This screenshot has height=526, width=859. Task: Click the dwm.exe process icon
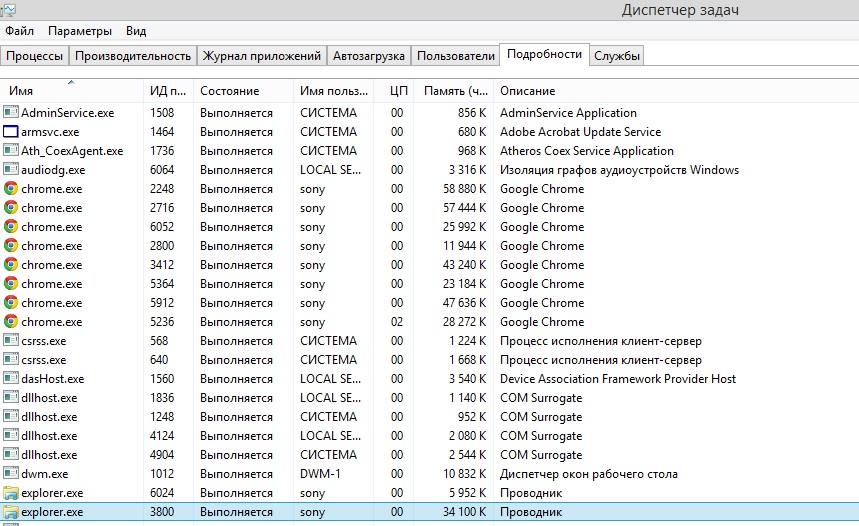pos(11,474)
